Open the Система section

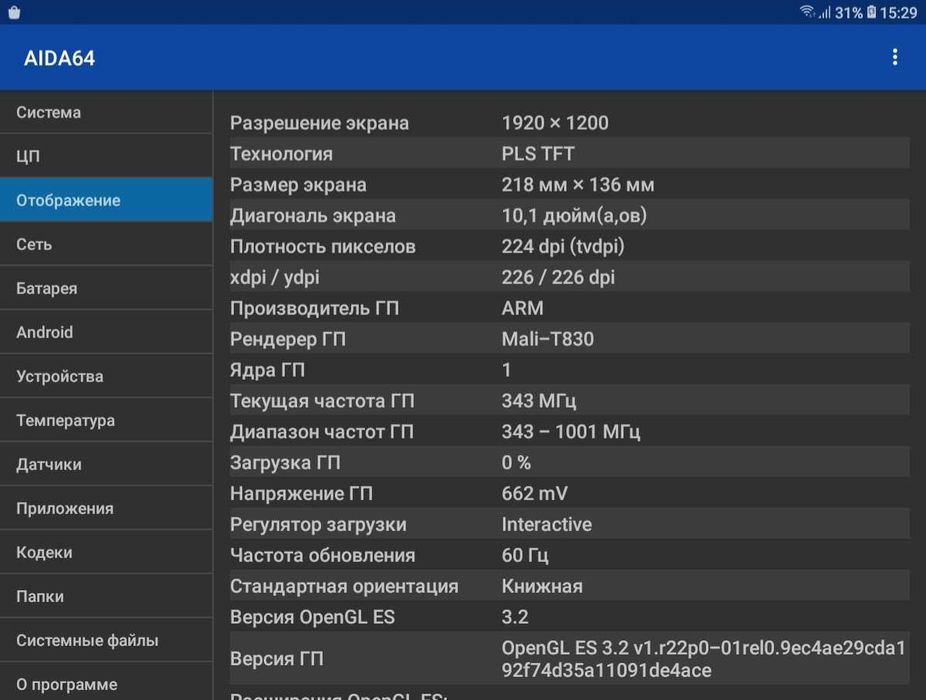click(x=106, y=112)
